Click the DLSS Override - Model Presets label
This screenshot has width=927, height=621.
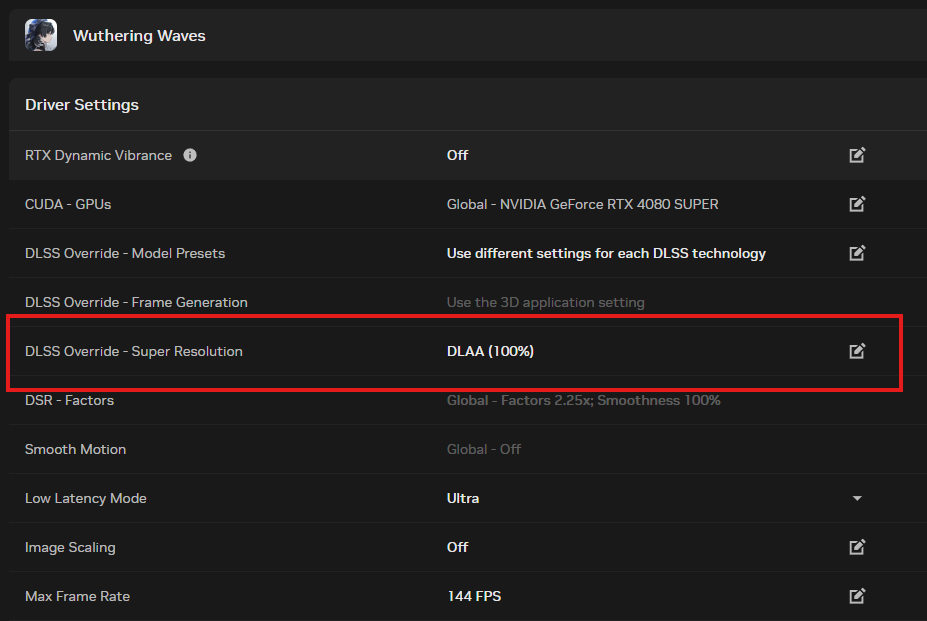(125, 253)
